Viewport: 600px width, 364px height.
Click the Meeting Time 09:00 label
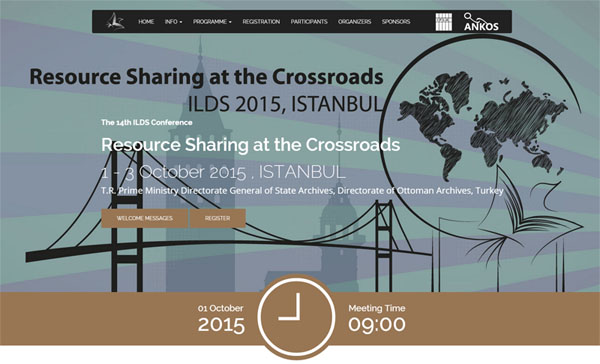pos(377,318)
